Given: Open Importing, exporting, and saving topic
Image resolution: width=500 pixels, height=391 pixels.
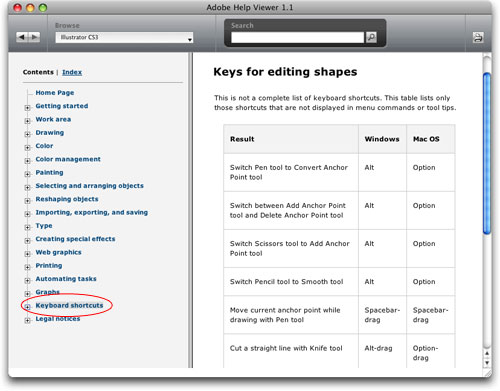Looking at the screenshot, I should [x=91, y=212].
